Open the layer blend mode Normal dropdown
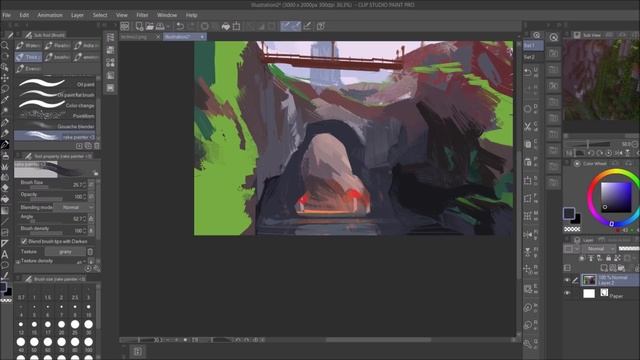640x360 pixels. point(599,249)
